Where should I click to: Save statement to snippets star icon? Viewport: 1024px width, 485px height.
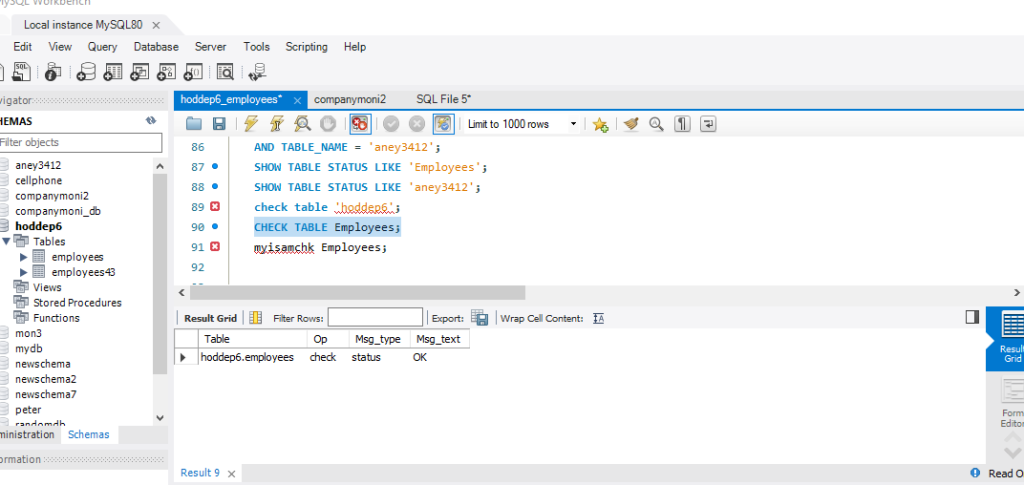coord(601,125)
